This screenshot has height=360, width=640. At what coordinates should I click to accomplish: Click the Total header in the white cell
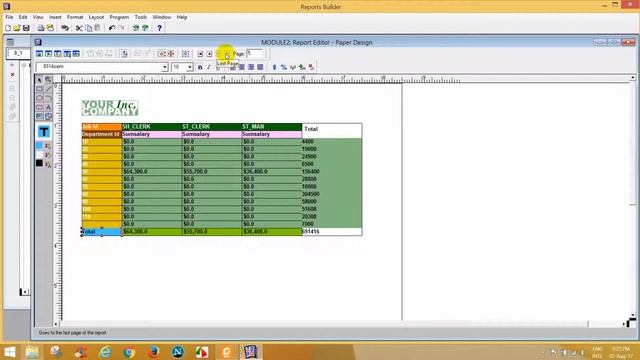(x=311, y=129)
